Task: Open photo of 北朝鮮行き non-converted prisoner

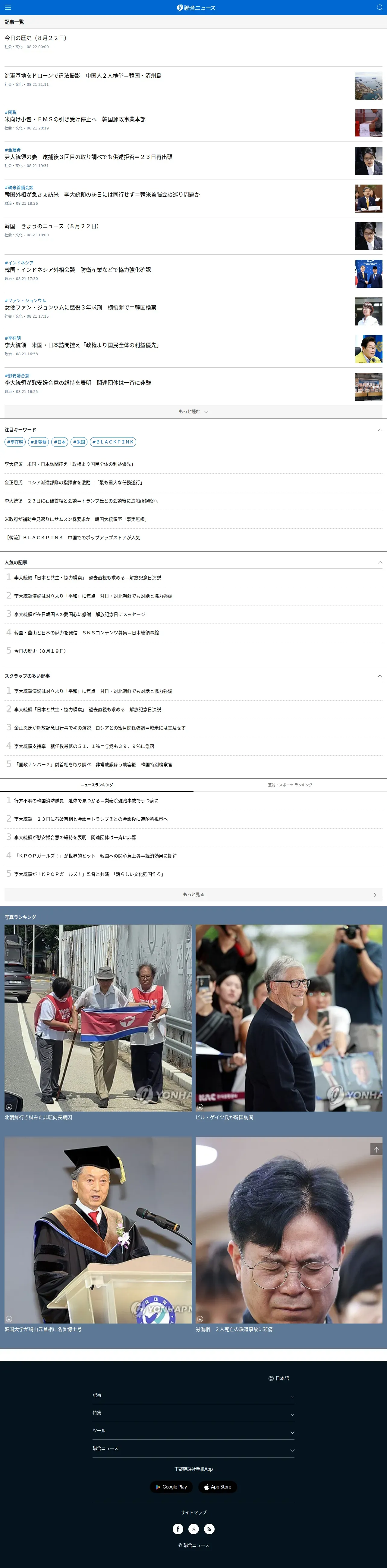Action: [x=98, y=1018]
